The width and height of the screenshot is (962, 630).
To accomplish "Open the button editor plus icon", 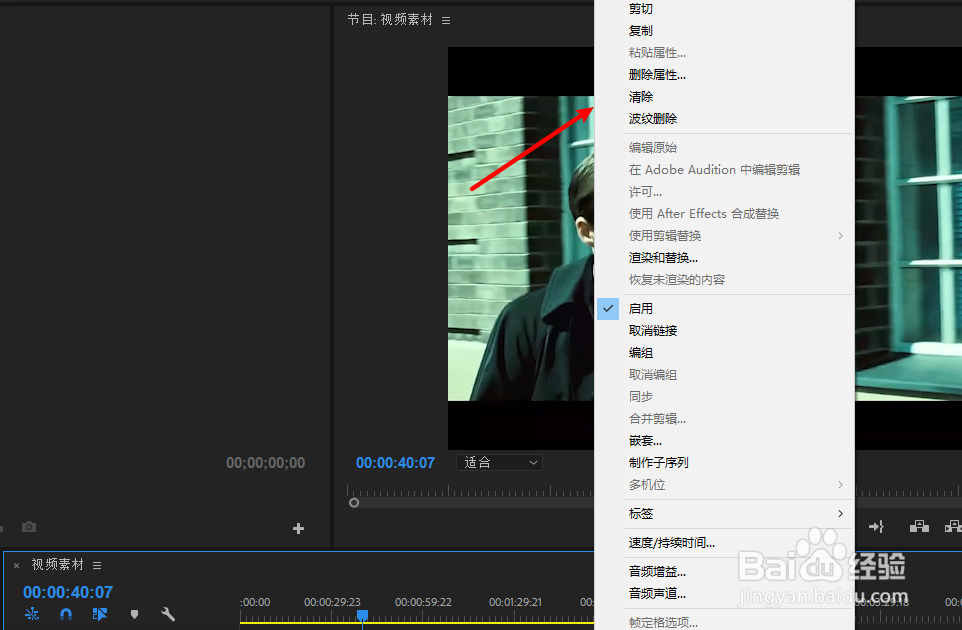I will [x=298, y=528].
